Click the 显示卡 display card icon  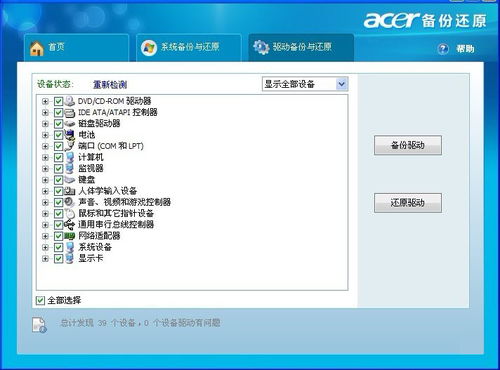(x=69, y=258)
